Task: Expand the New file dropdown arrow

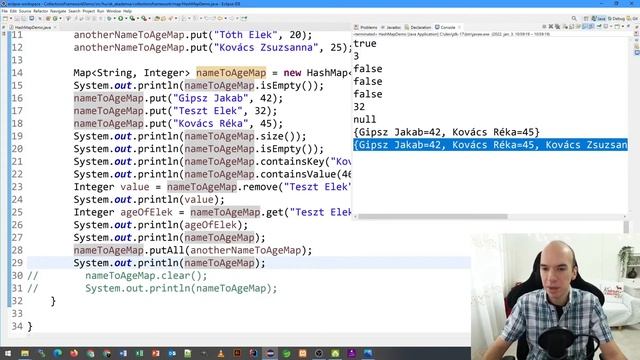Action: click(11, 18)
